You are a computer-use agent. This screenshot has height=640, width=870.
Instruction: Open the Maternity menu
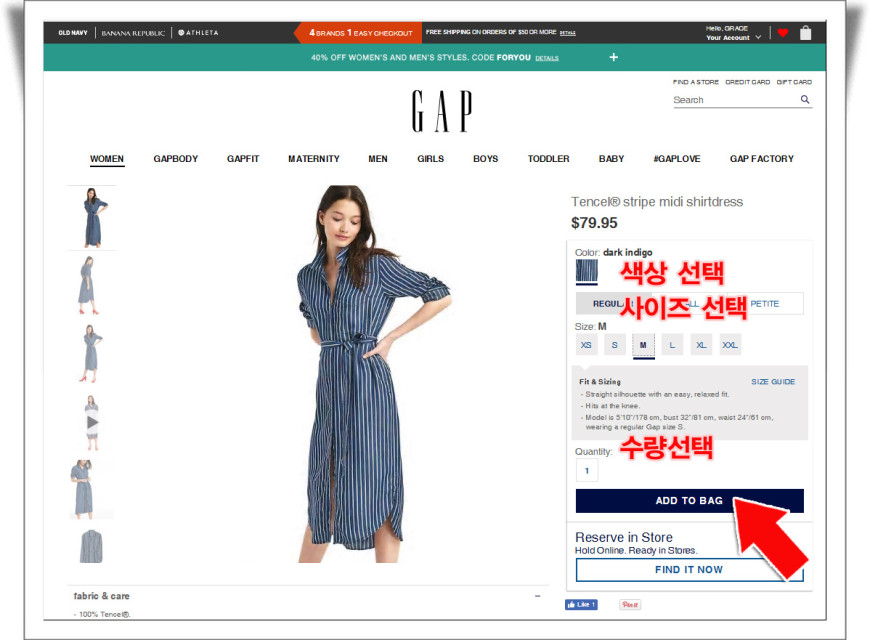(314, 159)
